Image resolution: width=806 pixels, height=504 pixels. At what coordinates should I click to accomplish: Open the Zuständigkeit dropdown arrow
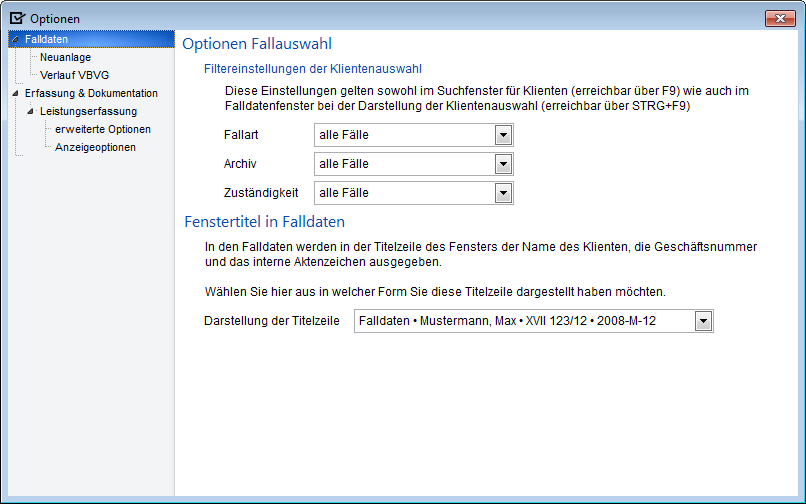coord(503,193)
